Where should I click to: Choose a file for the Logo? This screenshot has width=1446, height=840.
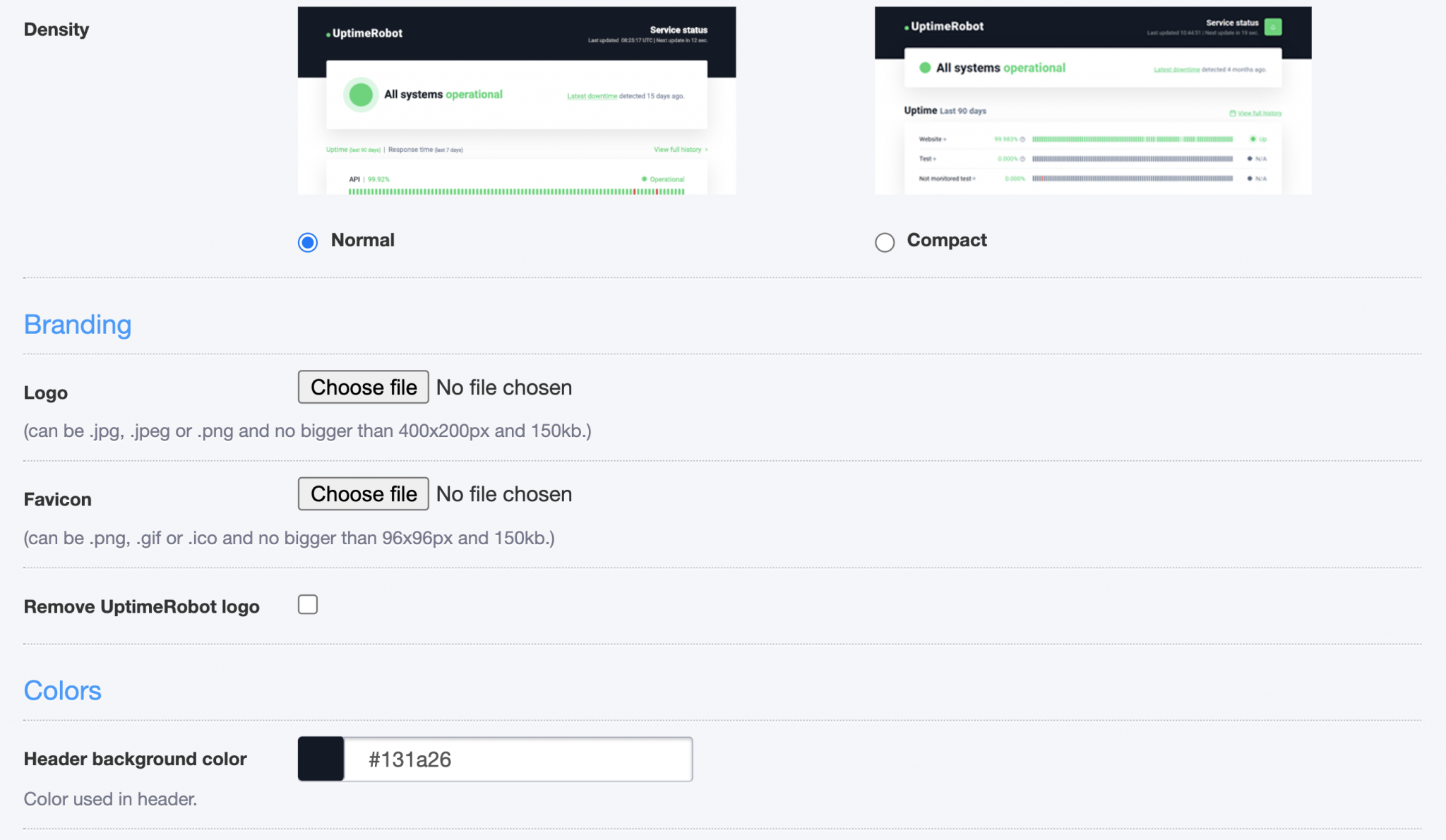[x=363, y=387]
